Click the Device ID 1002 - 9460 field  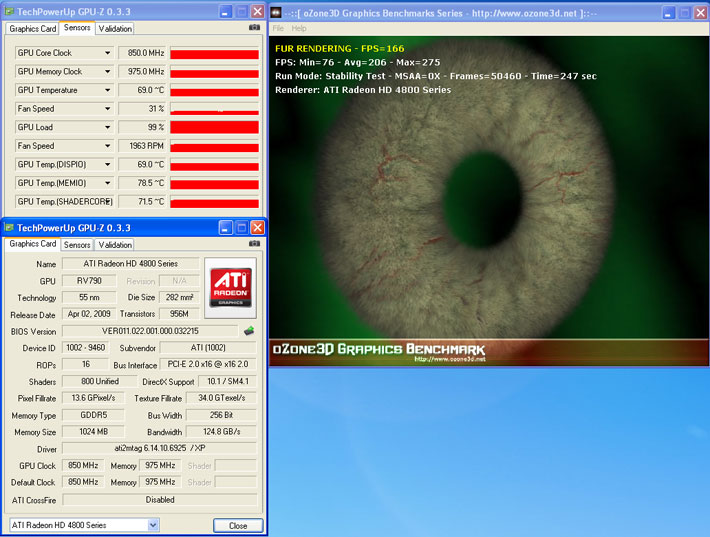tap(86, 348)
